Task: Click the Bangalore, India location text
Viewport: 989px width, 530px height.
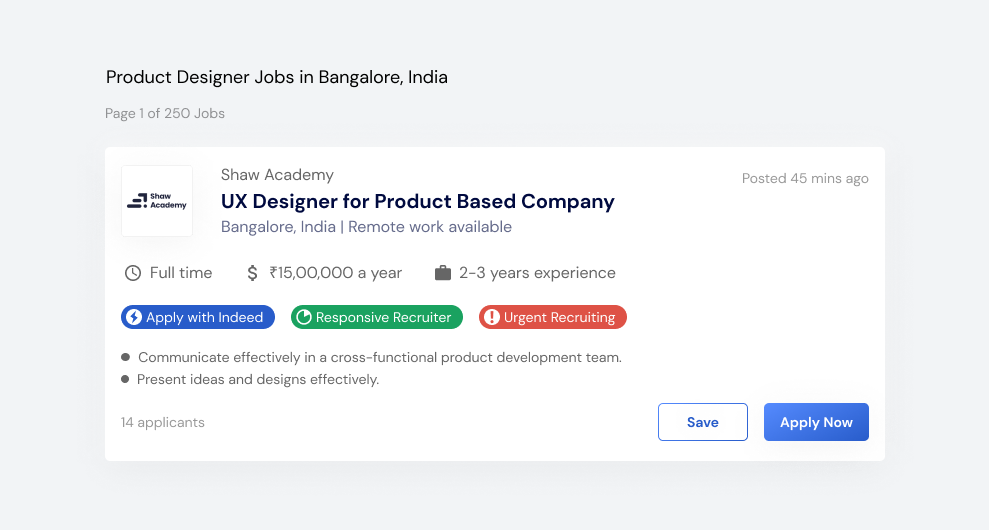Action: 278,227
